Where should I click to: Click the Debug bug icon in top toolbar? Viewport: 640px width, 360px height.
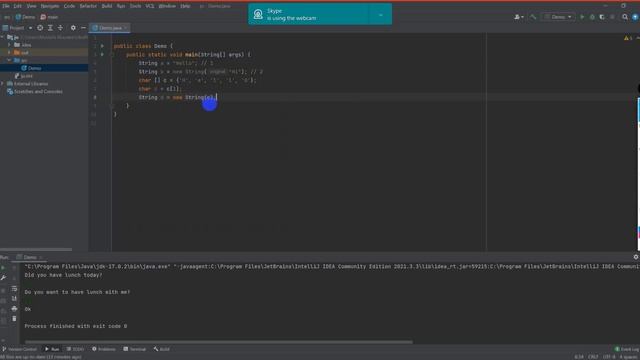[592, 17]
